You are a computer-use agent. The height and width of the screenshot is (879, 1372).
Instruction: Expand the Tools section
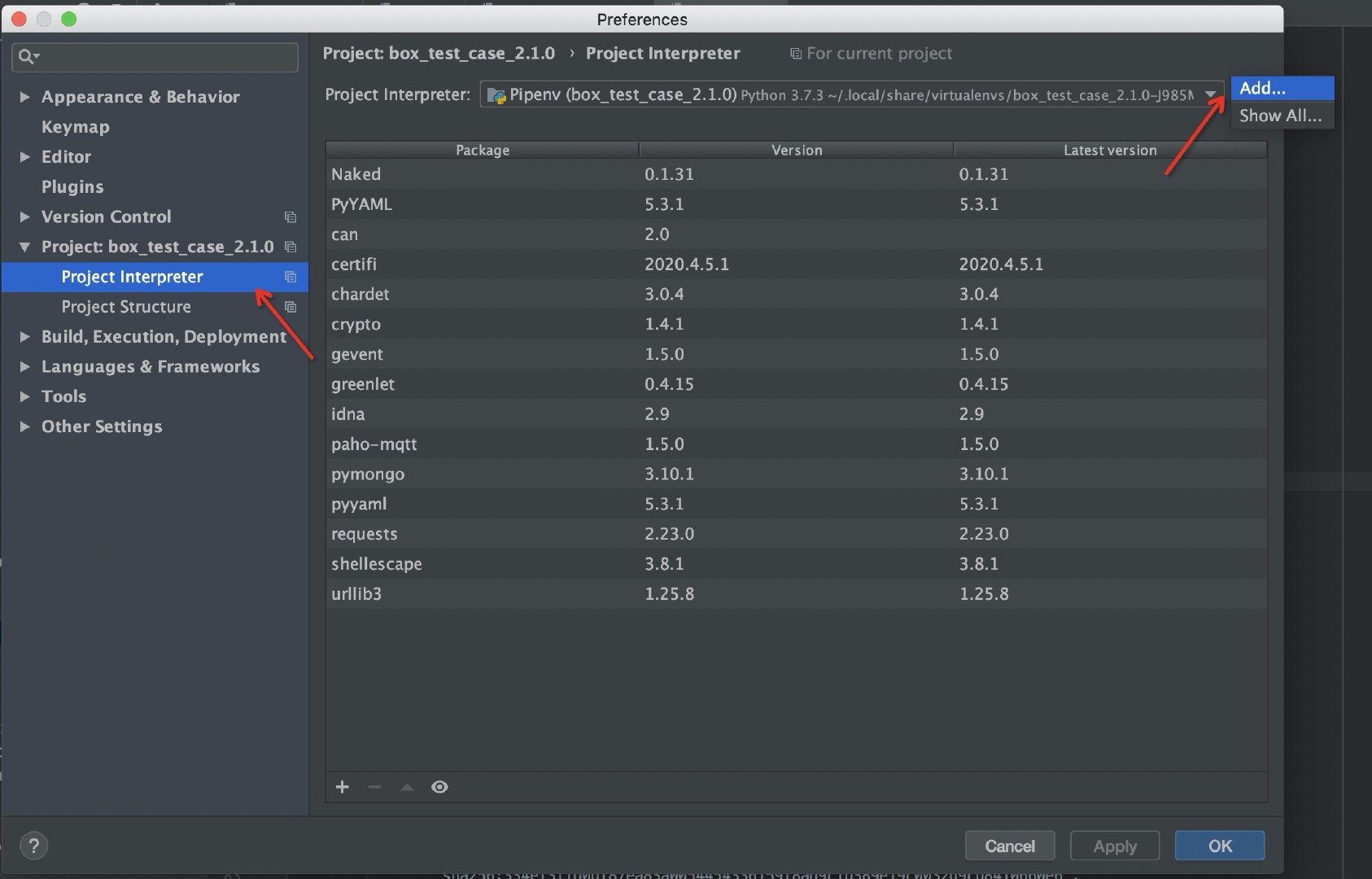pos(24,396)
